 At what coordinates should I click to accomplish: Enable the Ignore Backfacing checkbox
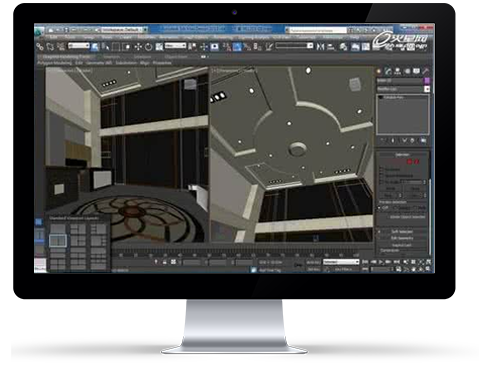tap(382, 176)
